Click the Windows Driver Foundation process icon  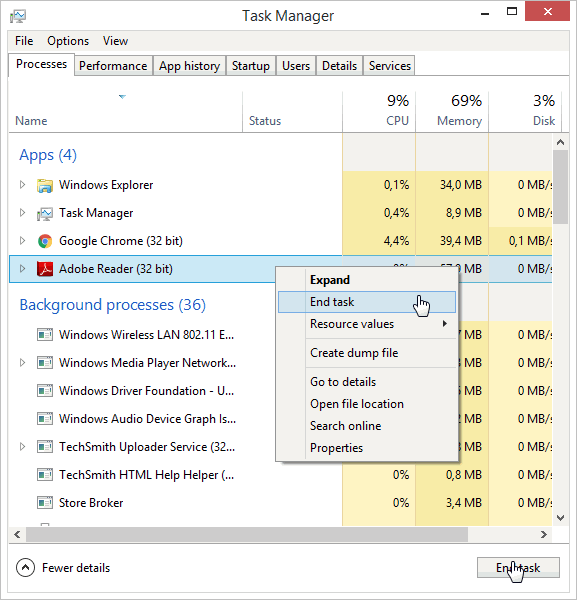(x=45, y=391)
